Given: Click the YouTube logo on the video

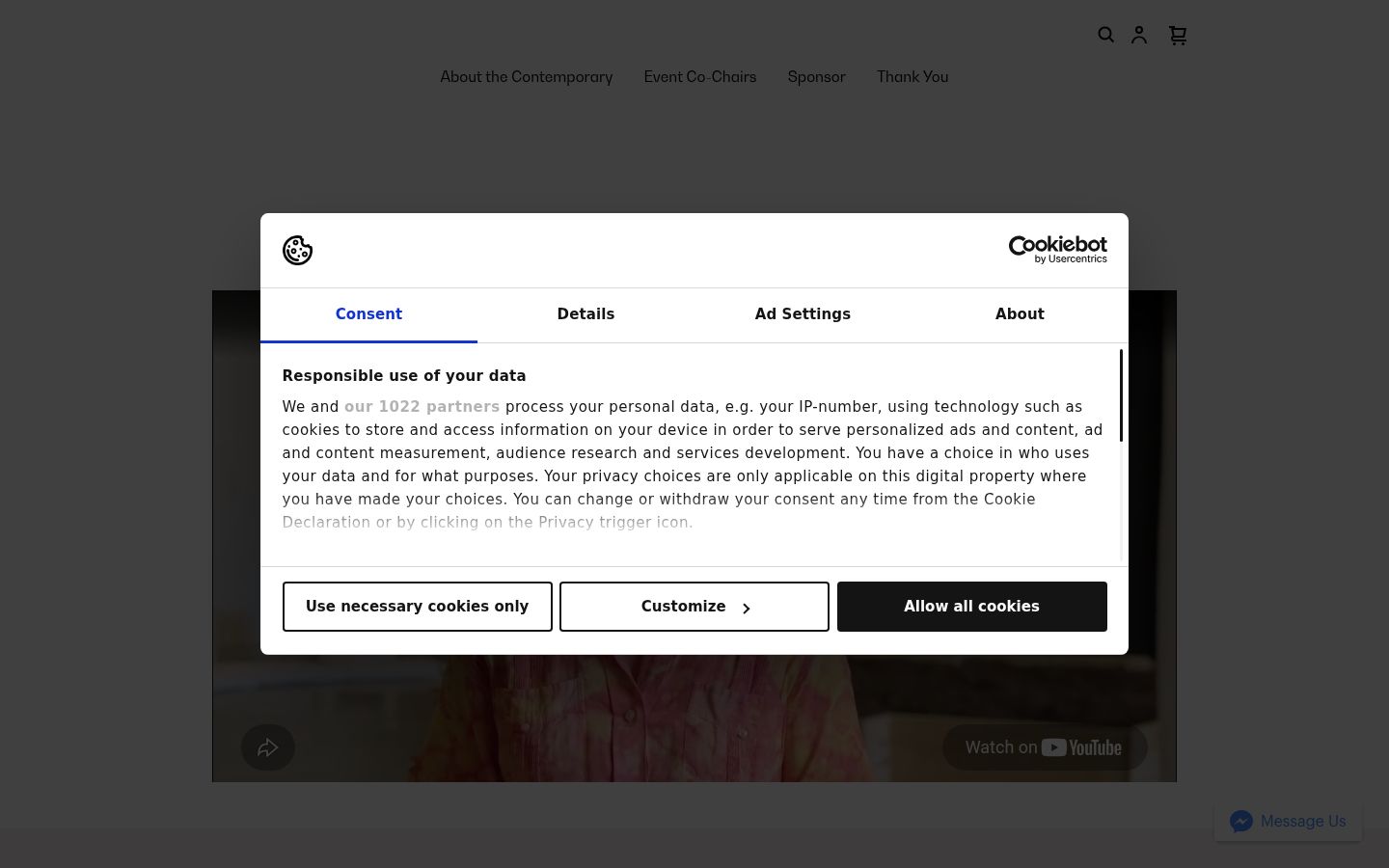Looking at the screenshot, I should (x=1081, y=747).
